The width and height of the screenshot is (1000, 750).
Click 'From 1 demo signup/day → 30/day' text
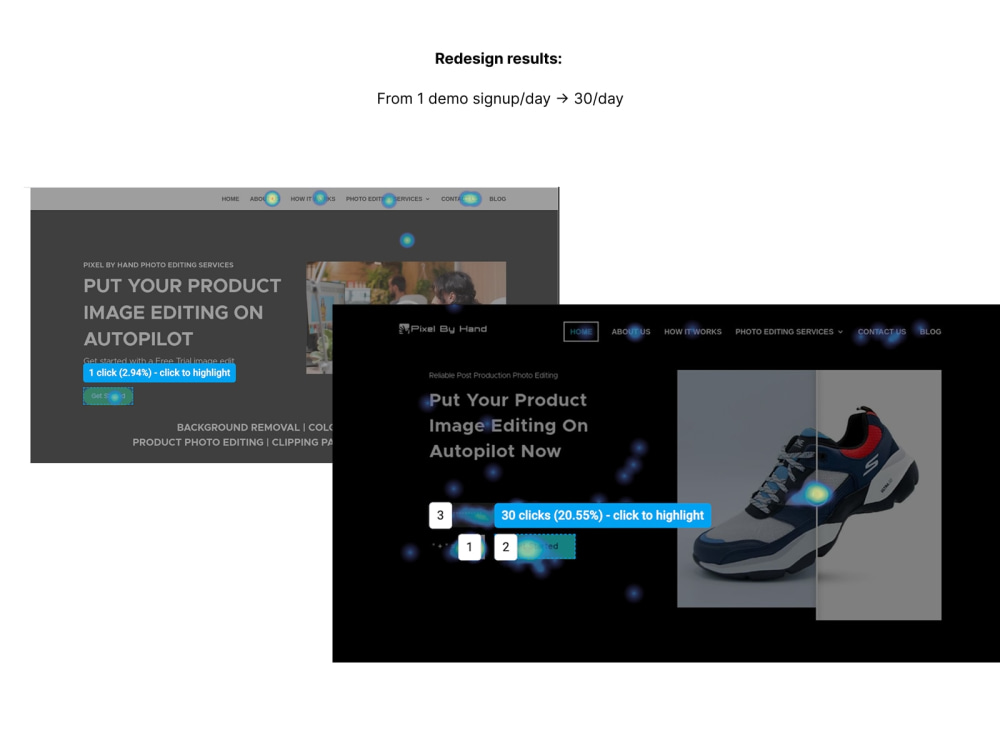[x=500, y=99]
